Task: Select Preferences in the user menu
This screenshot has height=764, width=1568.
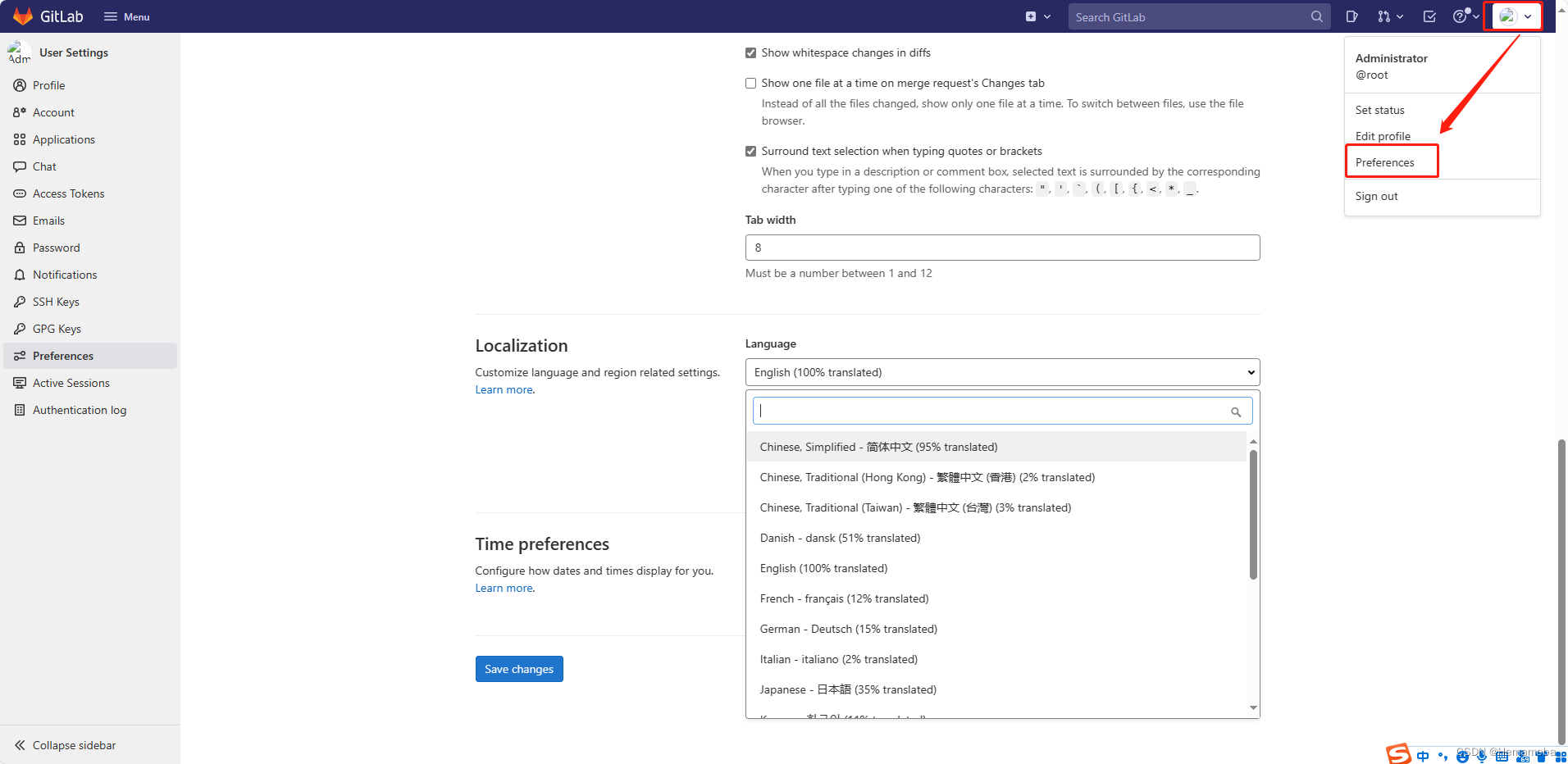Action: 1384,162
